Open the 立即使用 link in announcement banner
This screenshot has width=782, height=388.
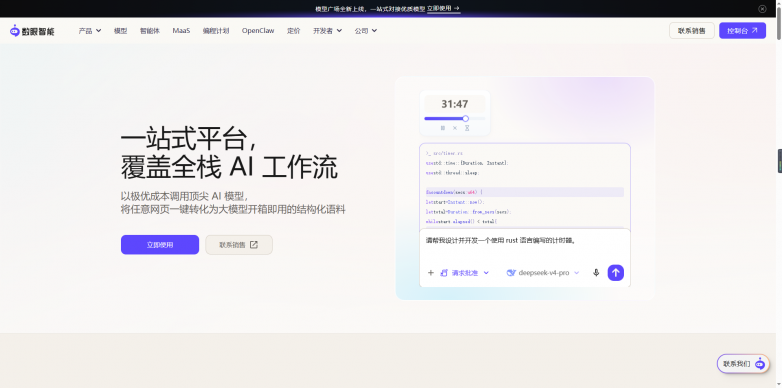pyautogui.click(x=443, y=8)
